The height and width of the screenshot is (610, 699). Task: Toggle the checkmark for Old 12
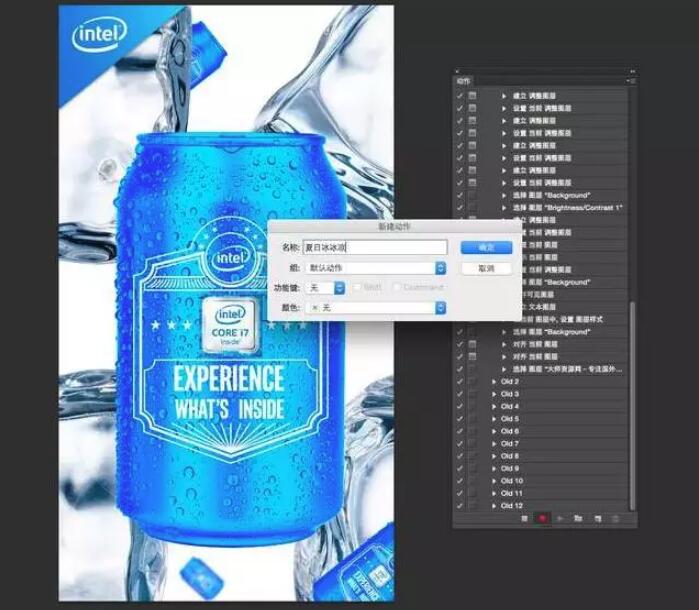coord(460,506)
